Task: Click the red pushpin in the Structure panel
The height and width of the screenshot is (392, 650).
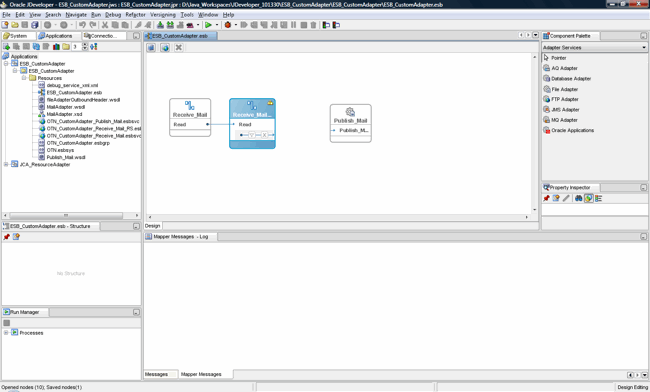Action: [x=6, y=237]
